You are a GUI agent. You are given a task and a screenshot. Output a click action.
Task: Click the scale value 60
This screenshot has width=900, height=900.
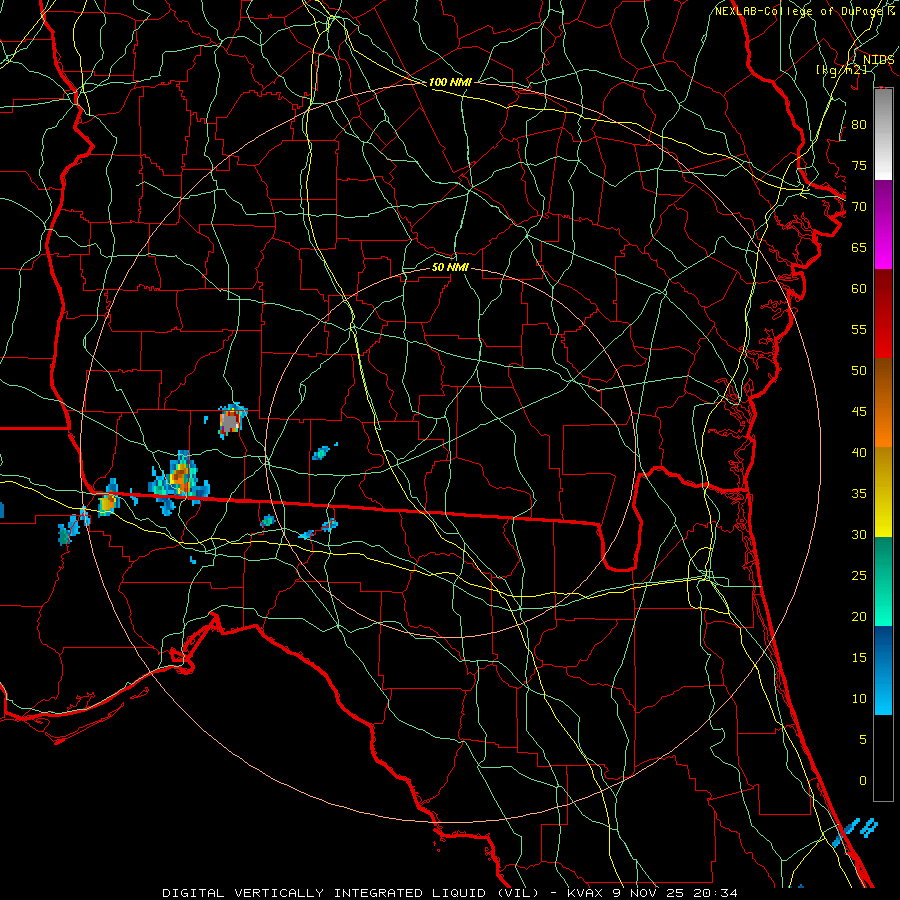click(x=859, y=289)
